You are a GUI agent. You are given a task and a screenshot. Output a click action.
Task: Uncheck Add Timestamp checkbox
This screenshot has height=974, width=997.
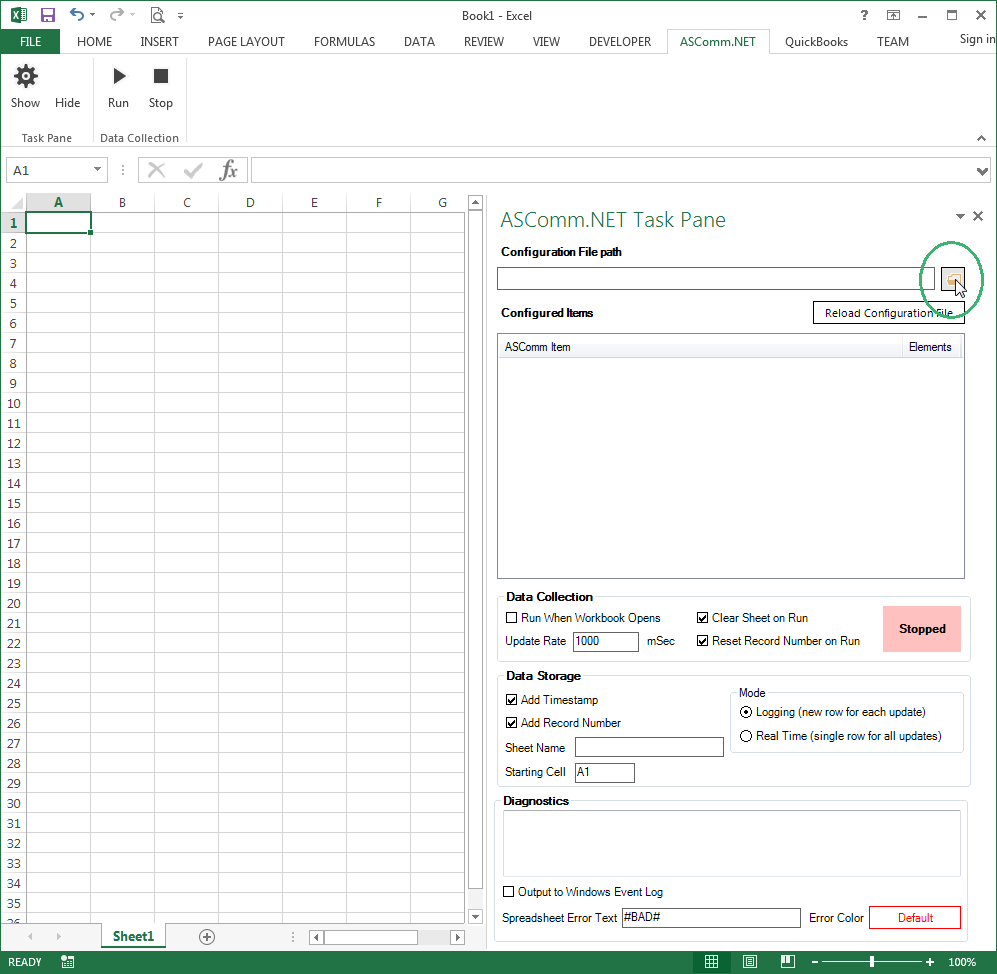click(x=511, y=699)
